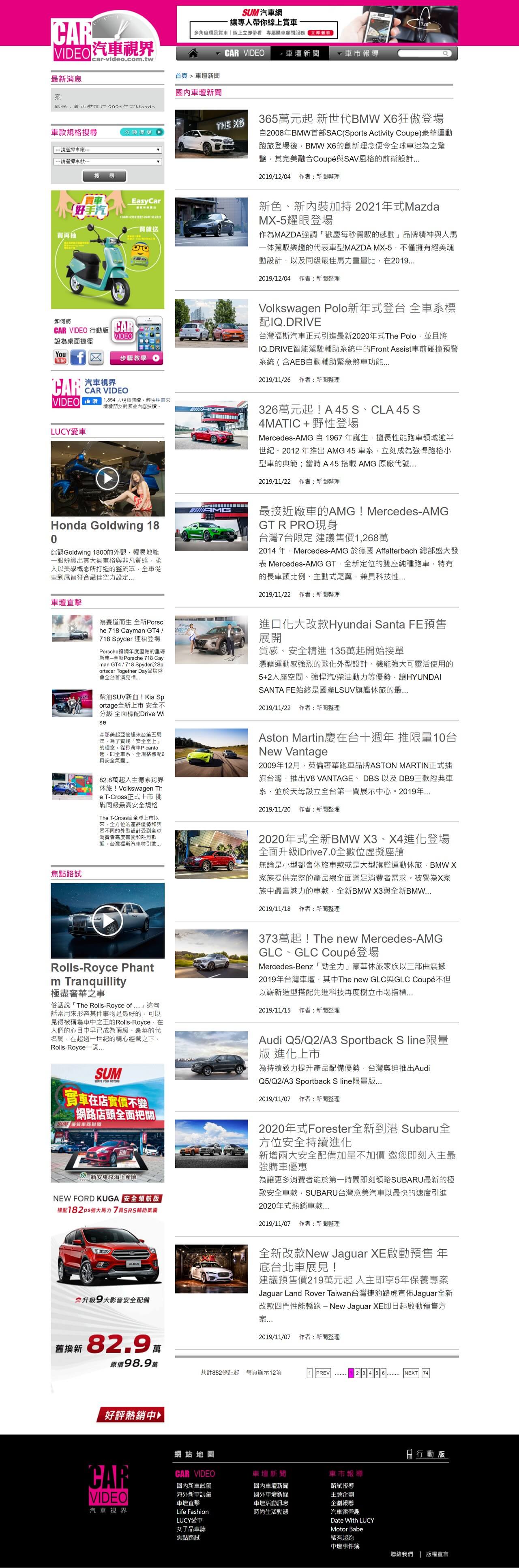Open the Subaru Forester article thumbnail
Viewport: 519px width, 1568px height.
[x=211, y=1143]
